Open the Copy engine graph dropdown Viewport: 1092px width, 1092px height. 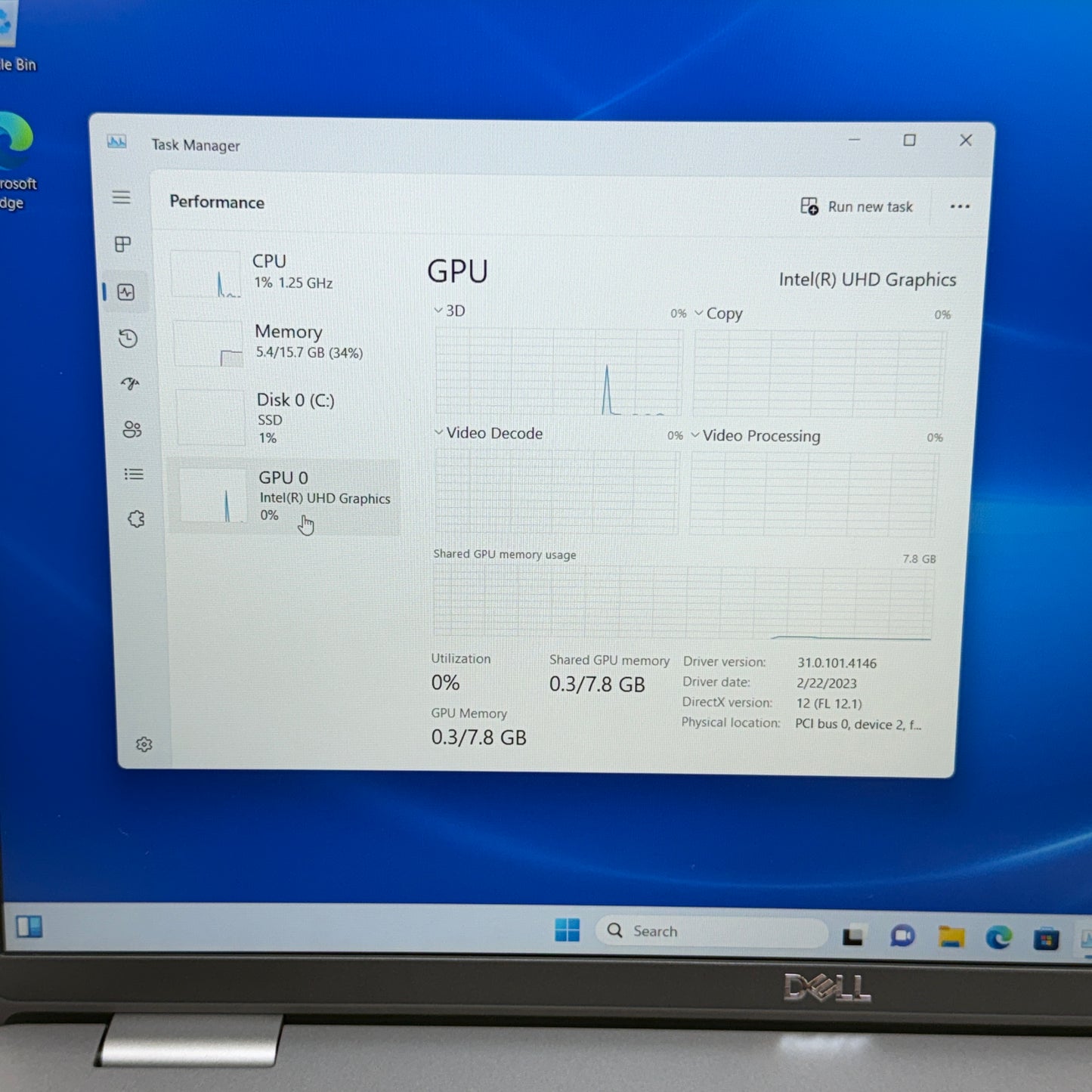[x=698, y=313]
